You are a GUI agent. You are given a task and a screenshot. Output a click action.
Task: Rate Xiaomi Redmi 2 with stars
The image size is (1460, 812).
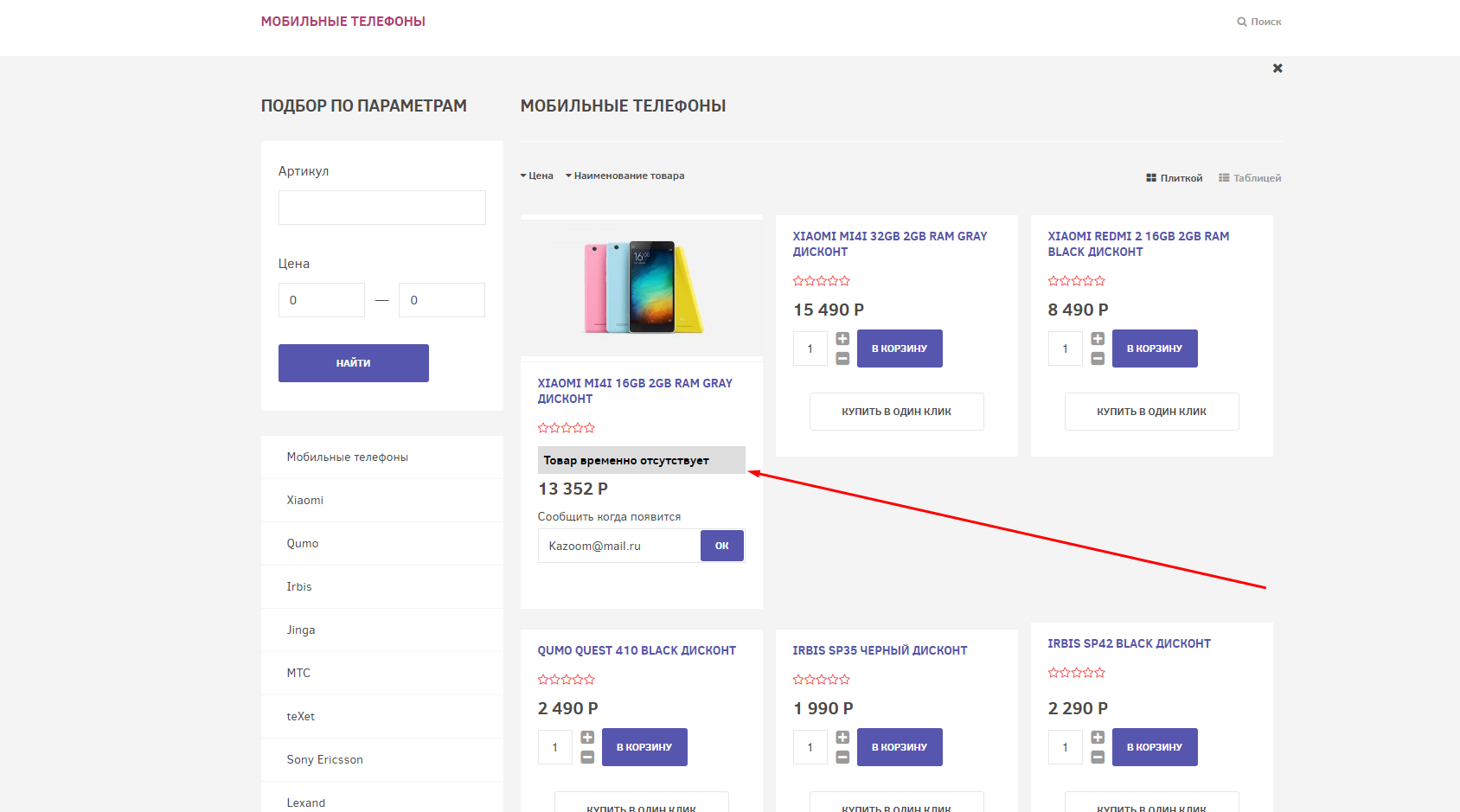[x=1077, y=281]
